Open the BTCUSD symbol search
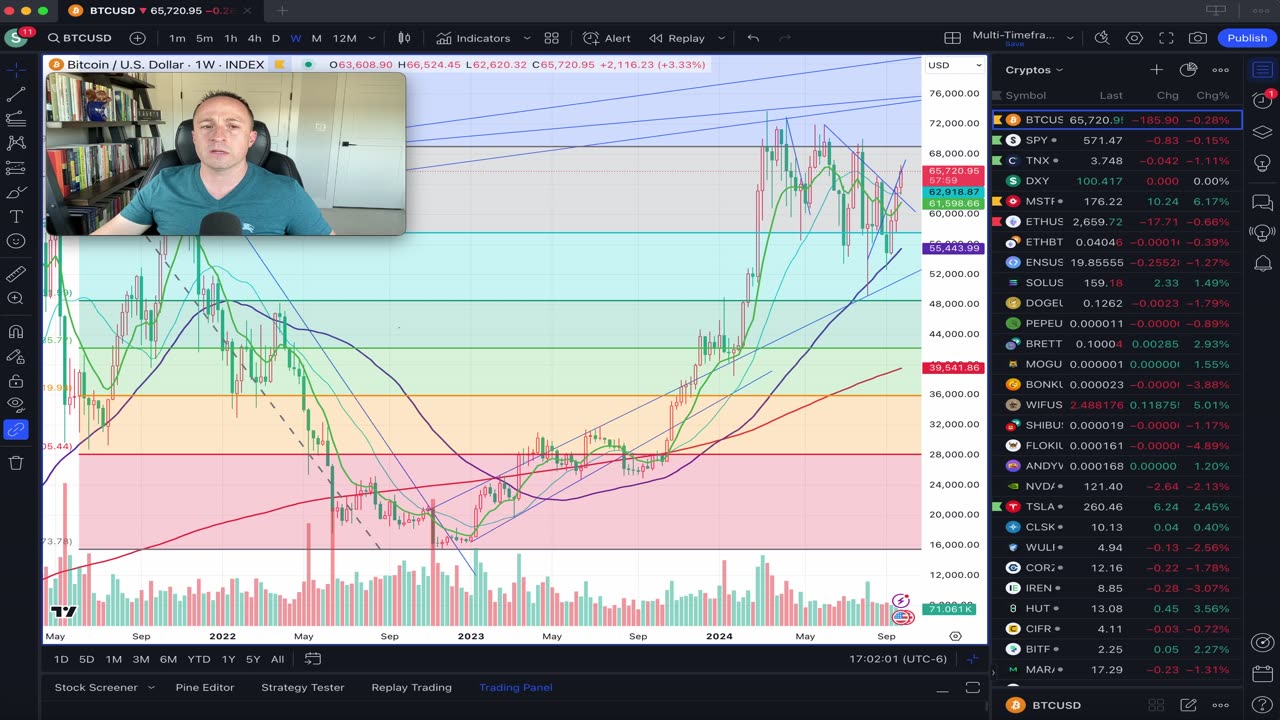 79,38
